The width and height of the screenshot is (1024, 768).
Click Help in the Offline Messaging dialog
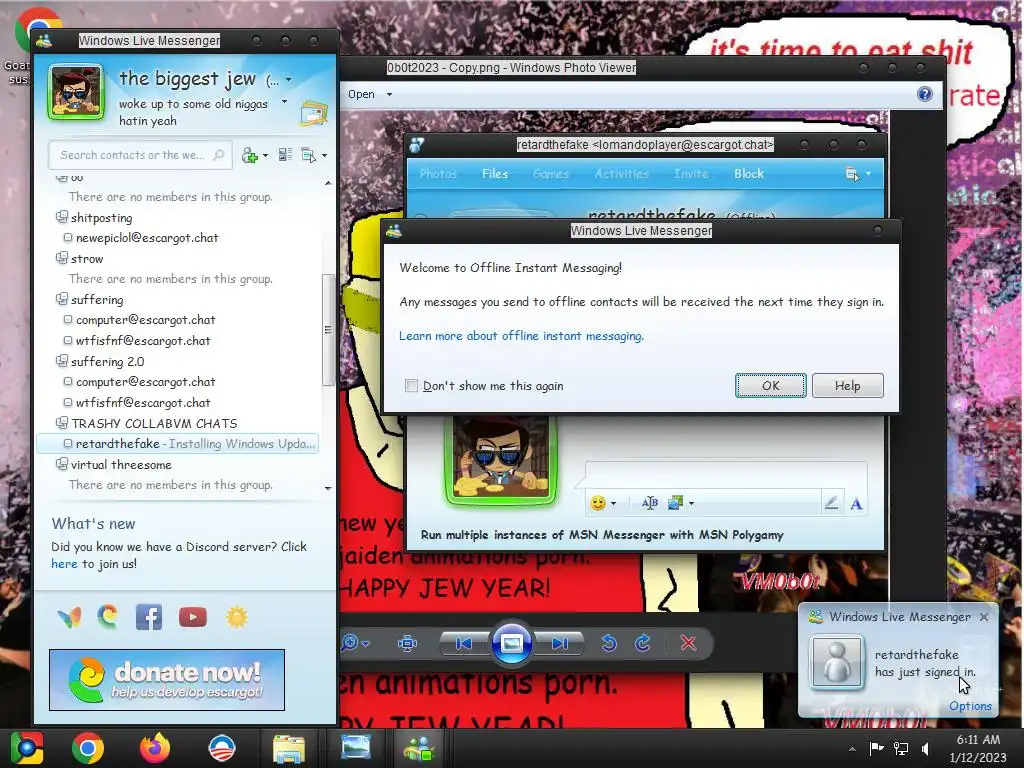pyautogui.click(x=848, y=385)
